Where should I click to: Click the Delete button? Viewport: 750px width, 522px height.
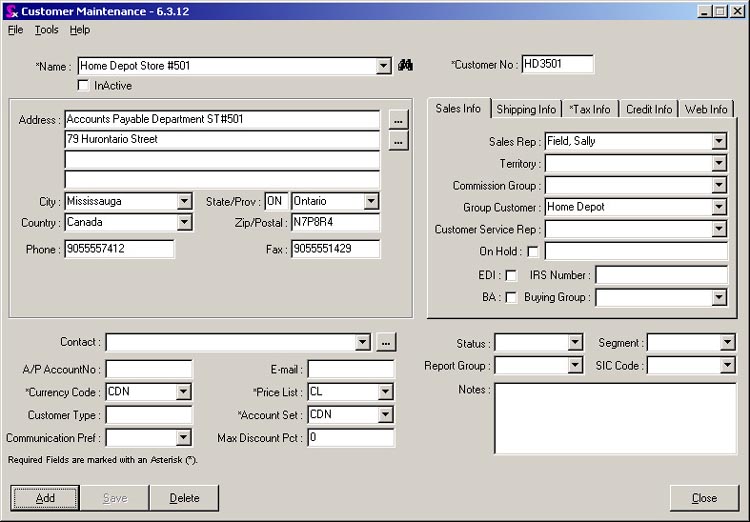tap(184, 498)
